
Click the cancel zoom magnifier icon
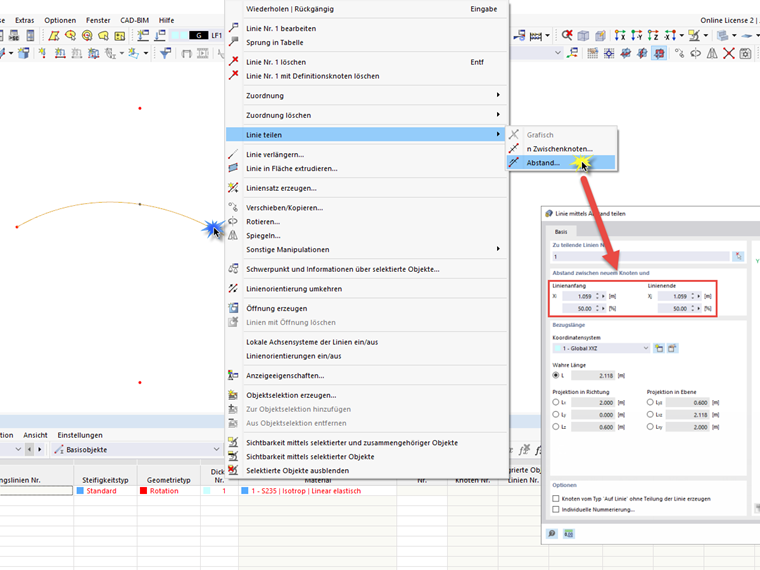click(x=567, y=35)
